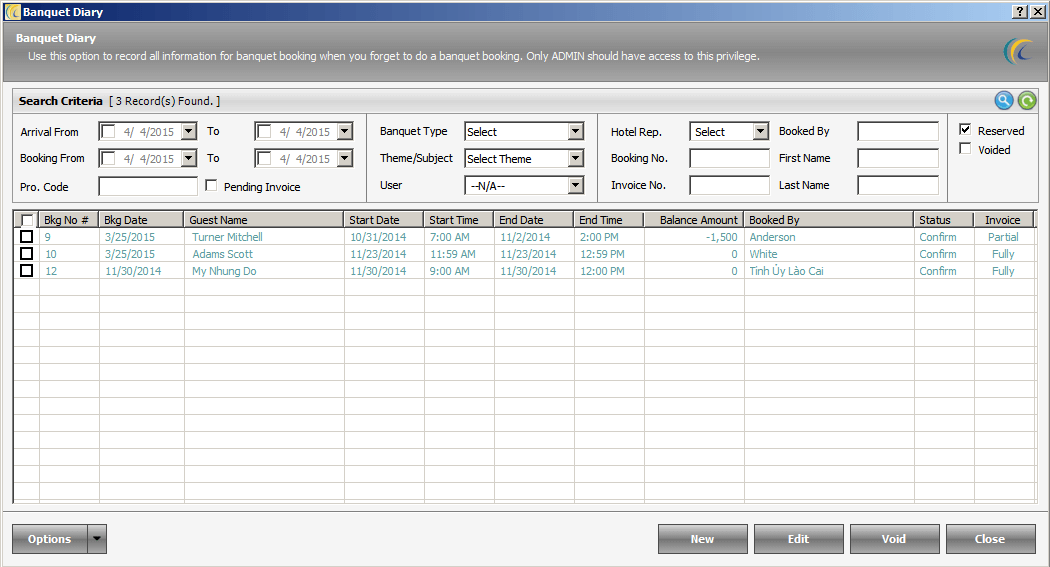Sort by Balance Amount column header
Image resolution: width=1050 pixels, height=567 pixels.
click(694, 220)
